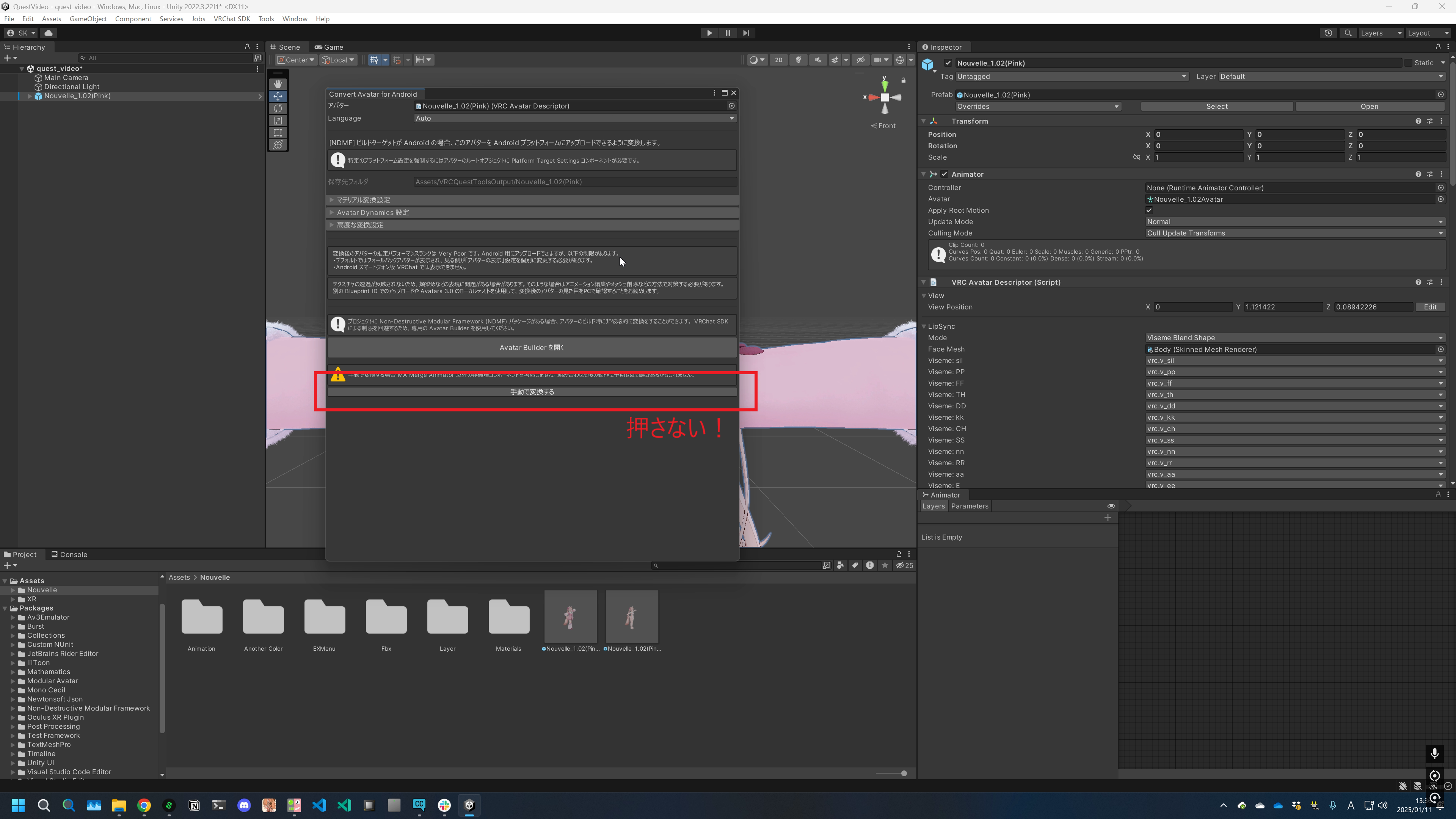Toggle Apply Root Motion checkbox
Image resolution: width=1456 pixels, height=819 pixels.
(1149, 210)
